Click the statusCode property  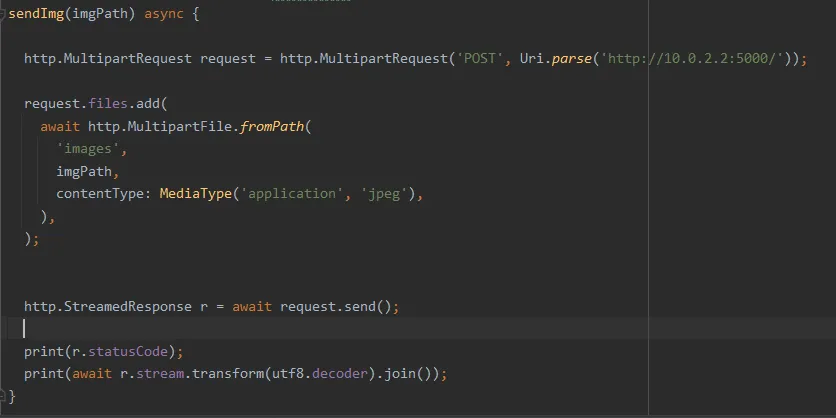click(x=128, y=351)
